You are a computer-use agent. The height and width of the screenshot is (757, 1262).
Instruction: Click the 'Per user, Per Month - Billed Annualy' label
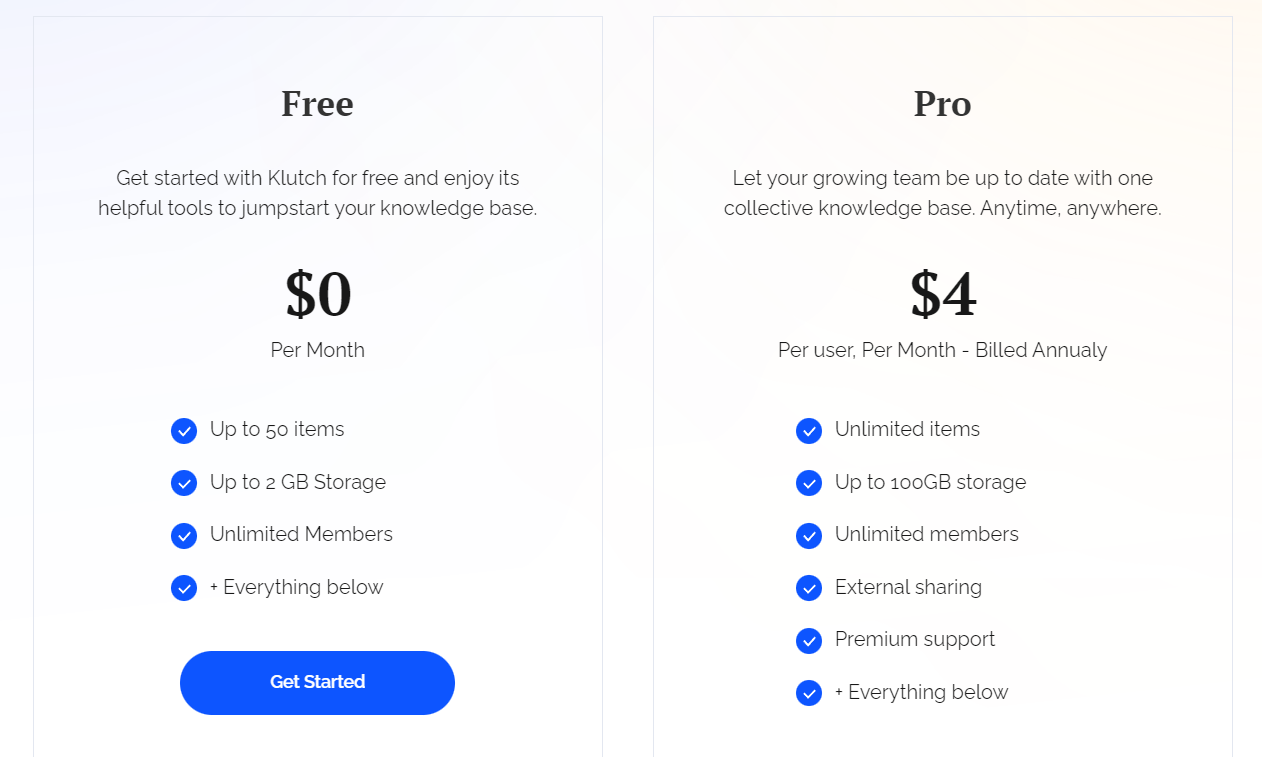pos(943,350)
